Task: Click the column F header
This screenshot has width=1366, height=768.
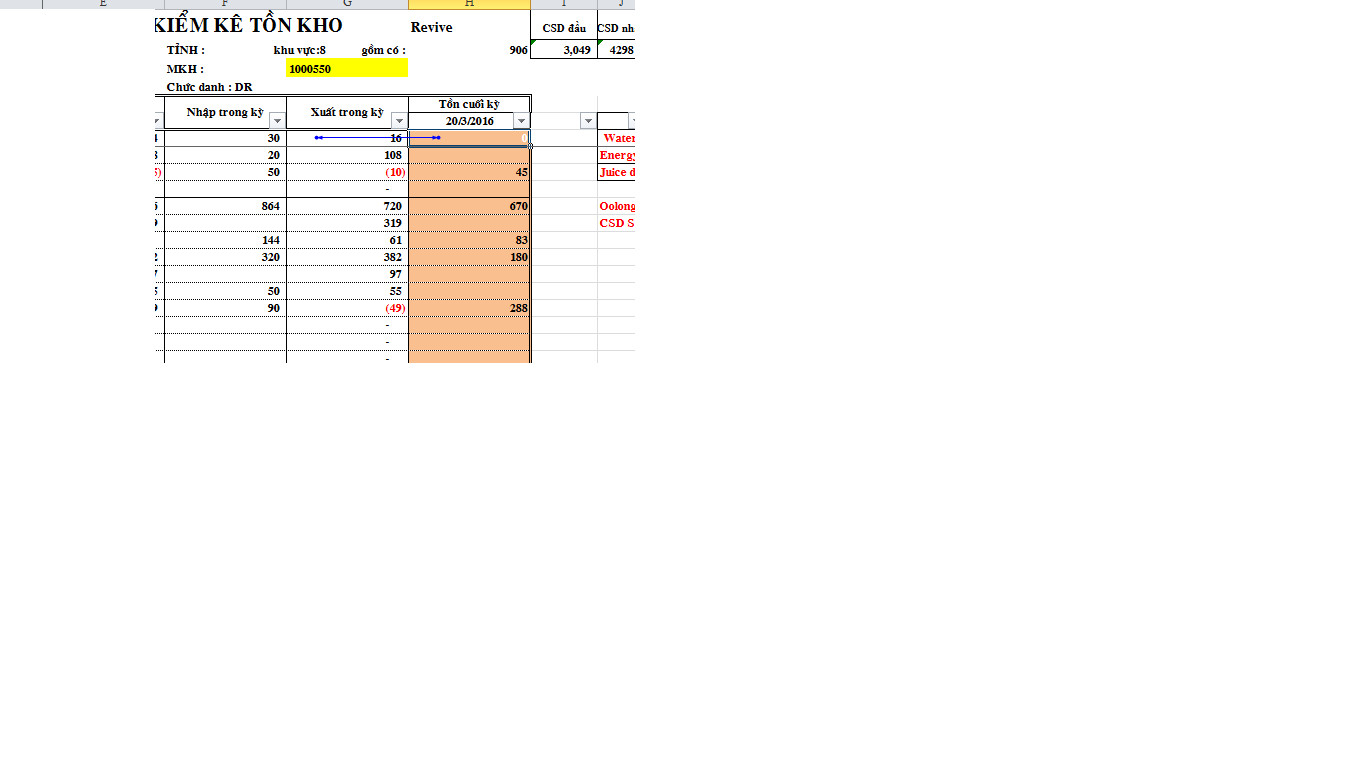Action: click(225, 4)
